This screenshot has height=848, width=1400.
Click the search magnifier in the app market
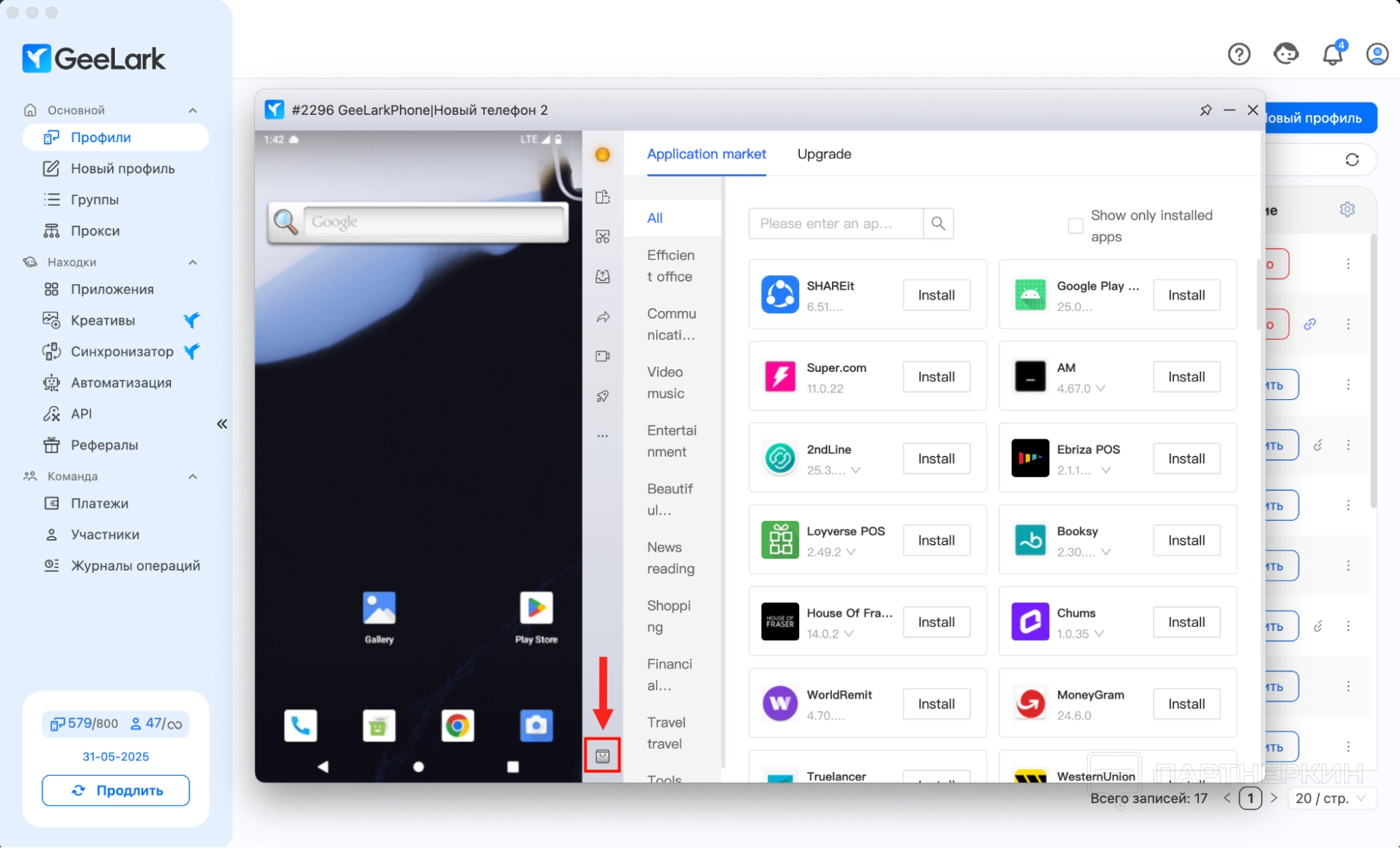coord(938,223)
